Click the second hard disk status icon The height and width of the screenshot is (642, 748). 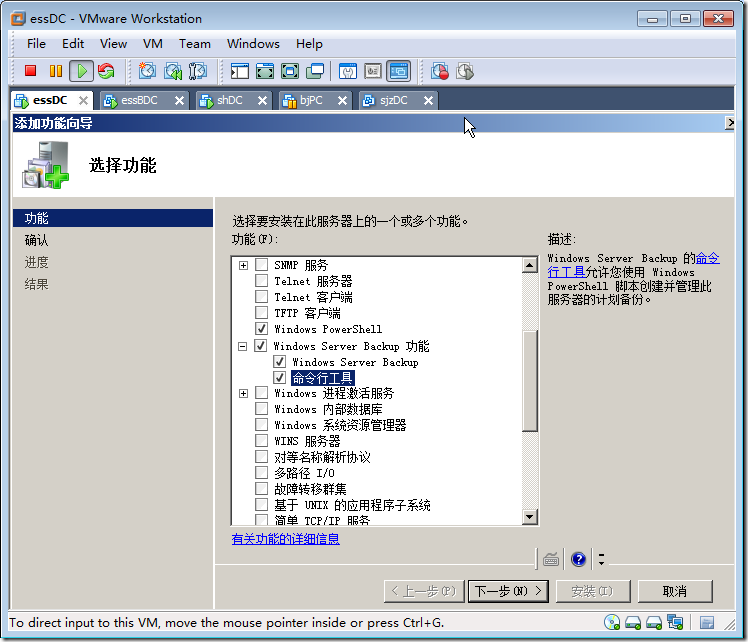tap(654, 622)
